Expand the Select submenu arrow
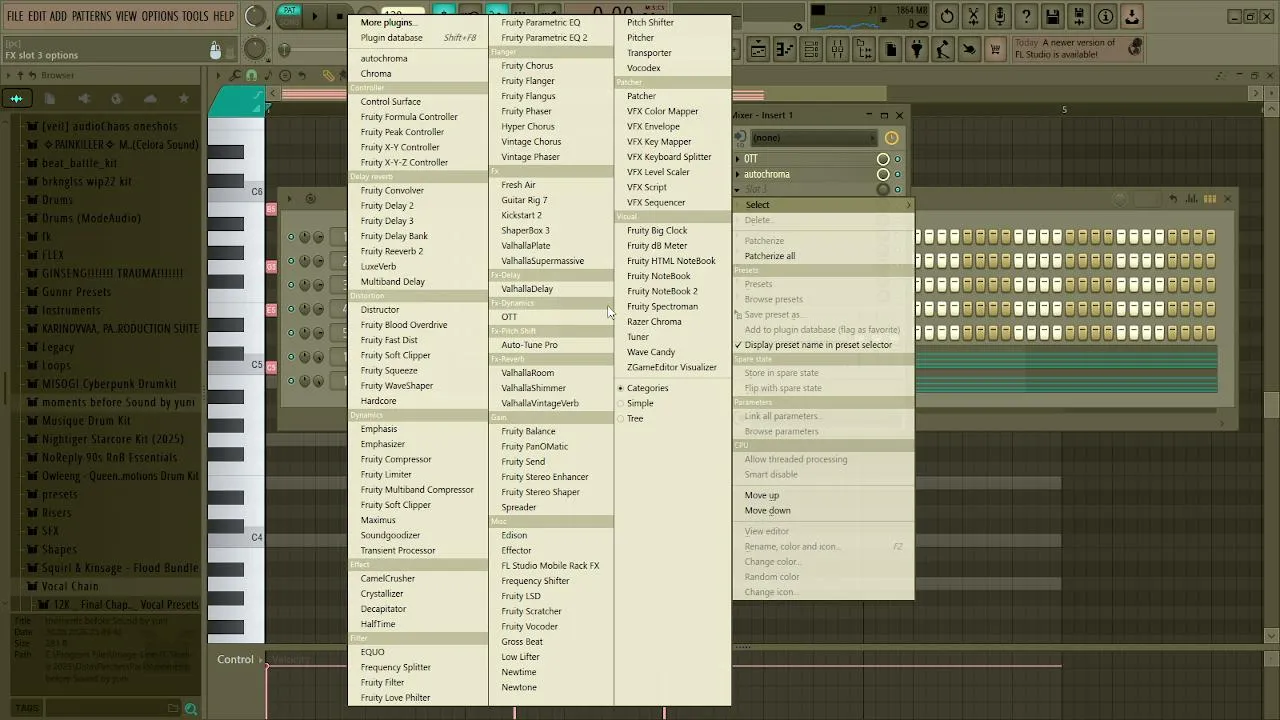 908,205
